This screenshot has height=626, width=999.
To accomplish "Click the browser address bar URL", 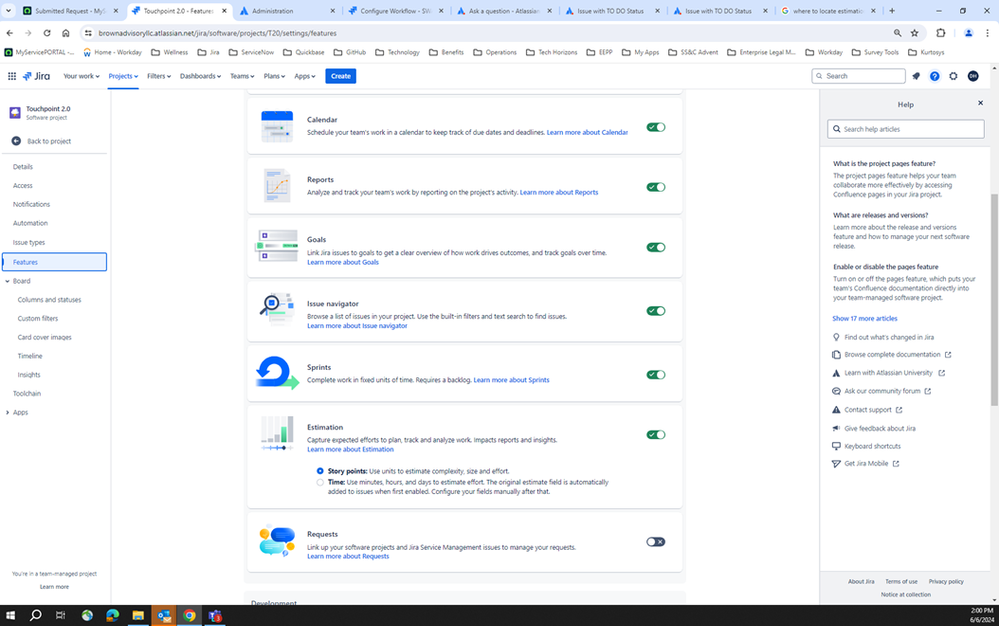I will point(217,33).
